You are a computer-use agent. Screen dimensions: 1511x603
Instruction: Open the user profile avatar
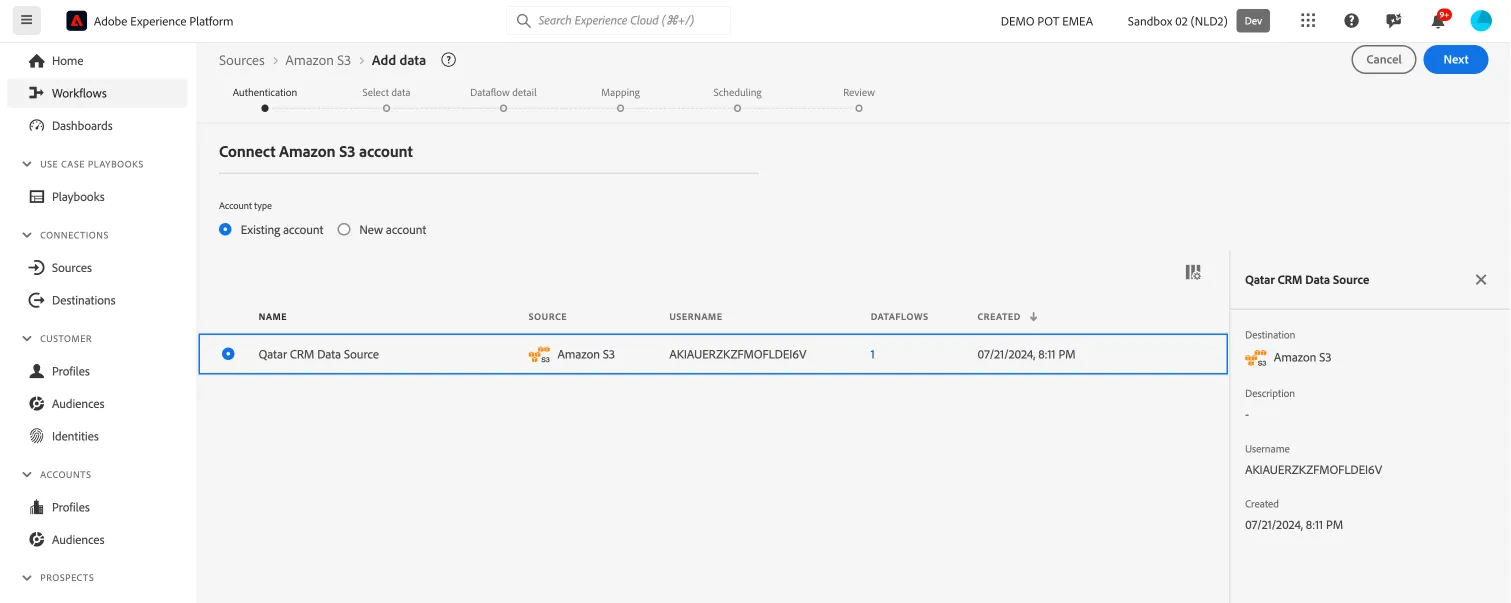click(x=1481, y=21)
